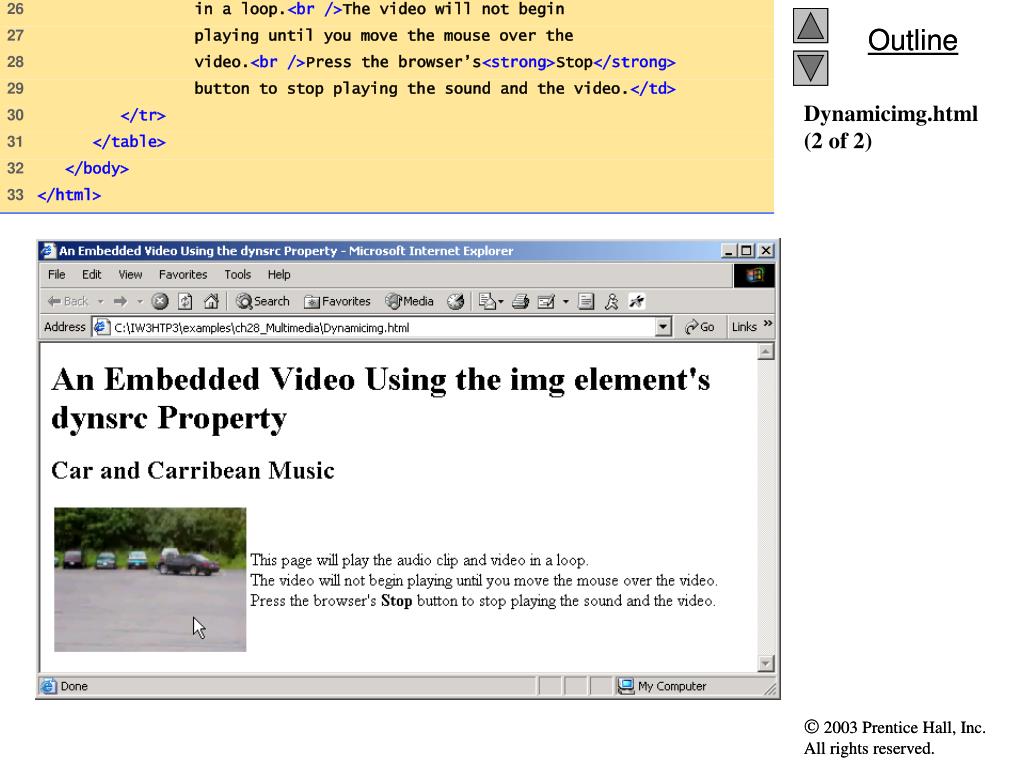This screenshot has height=768, width=1024.
Task: Open the View menu
Action: [x=130, y=275]
